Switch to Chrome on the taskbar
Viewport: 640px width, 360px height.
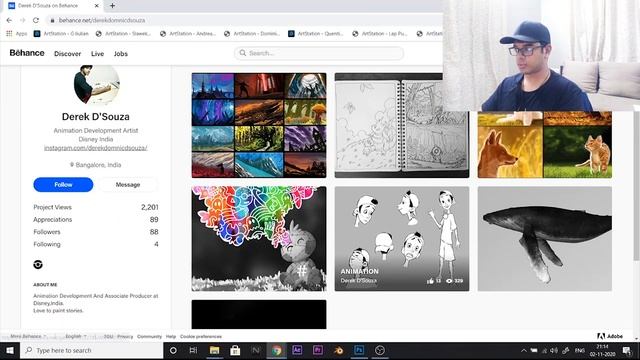[x=276, y=350]
